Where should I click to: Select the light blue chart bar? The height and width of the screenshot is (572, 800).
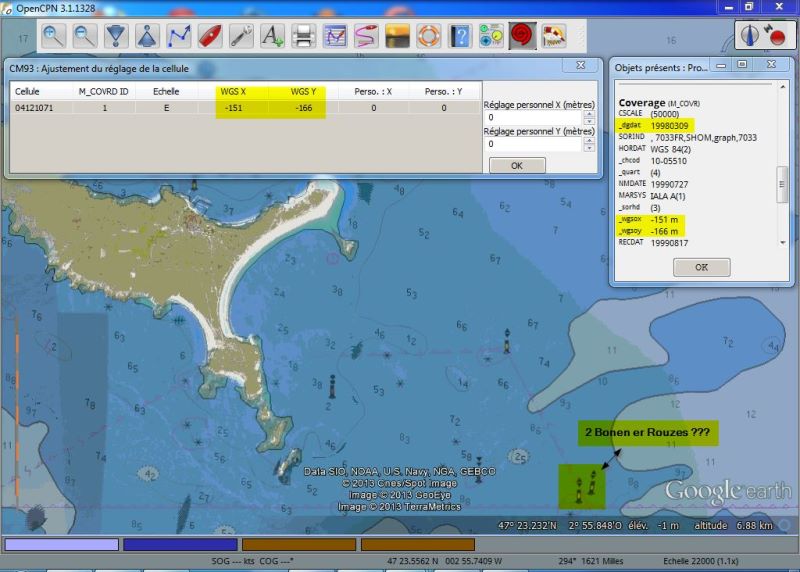(x=62, y=544)
